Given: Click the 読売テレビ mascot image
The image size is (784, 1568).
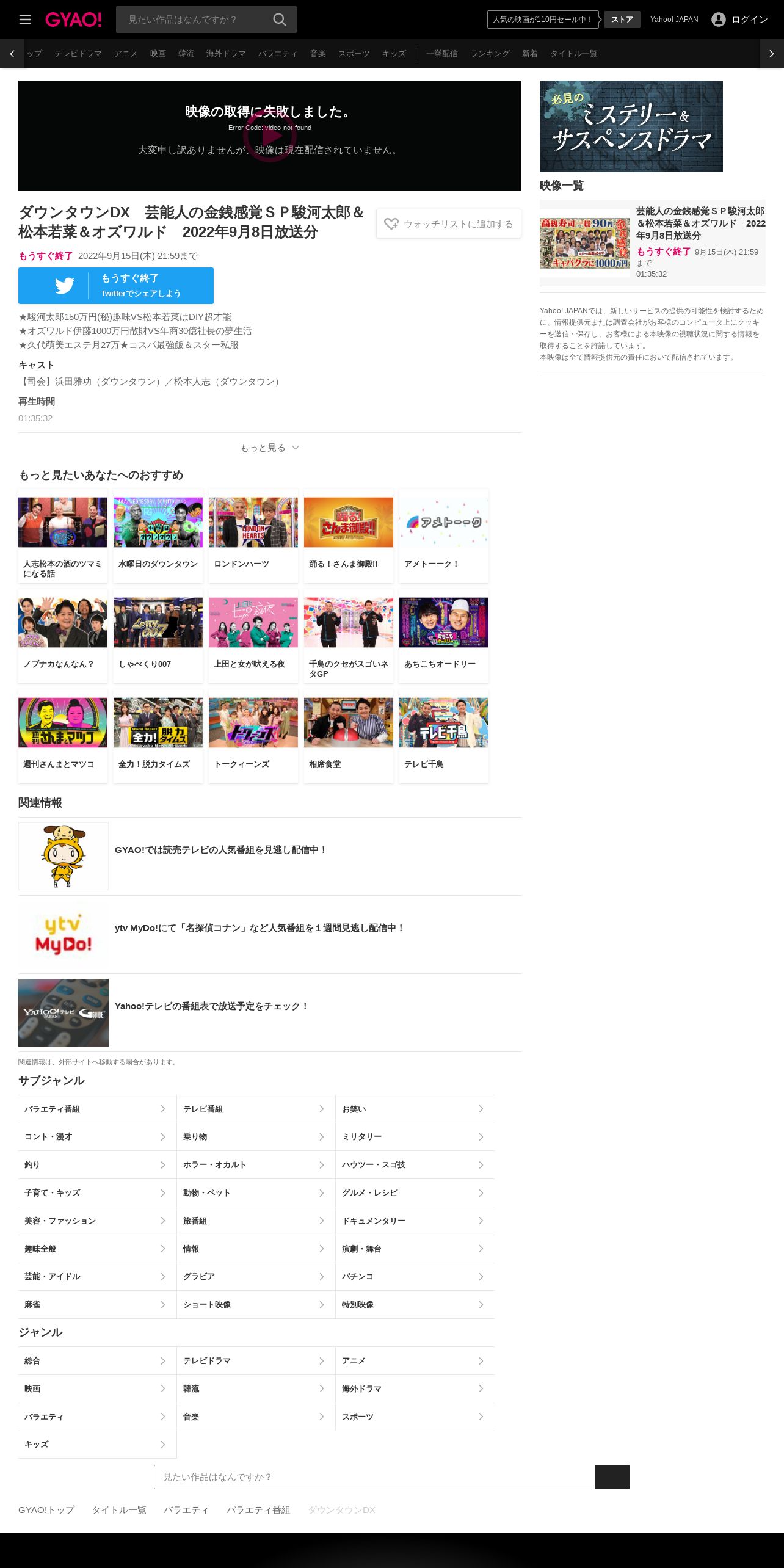Looking at the screenshot, I should pyautogui.click(x=64, y=856).
